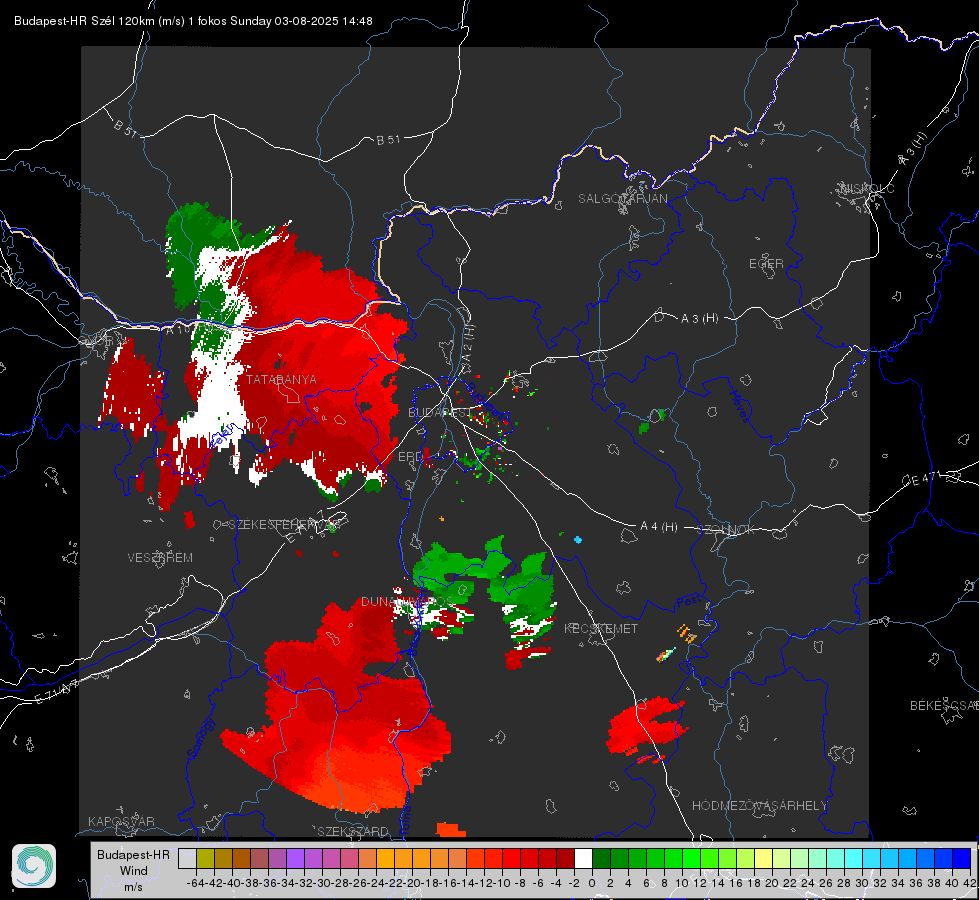This screenshot has height=900, width=979.
Task: Click the 'SALGOTARJAN' city label
Action: (622, 199)
